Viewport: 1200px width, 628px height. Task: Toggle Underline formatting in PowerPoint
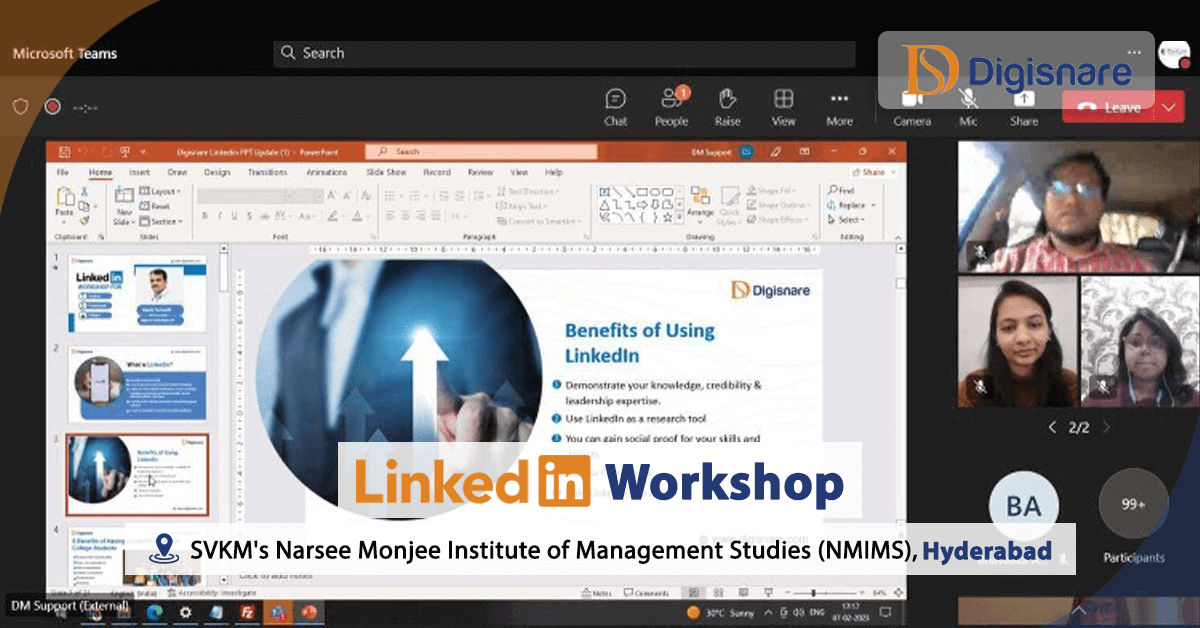(234, 215)
